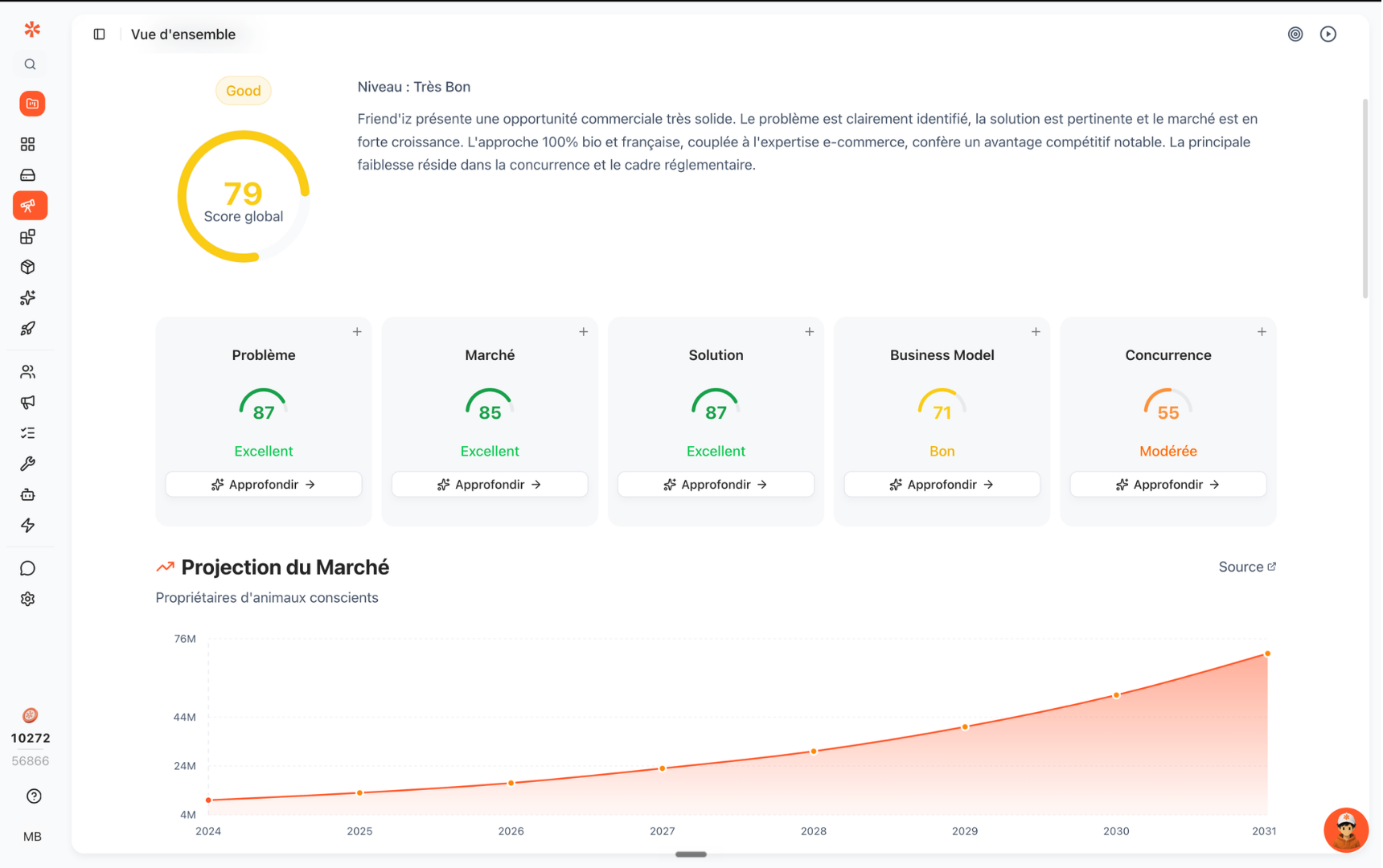The image size is (1383, 868).
Task: Open the sparkles AI icon in sidebar
Action: (x=28, y=298)
